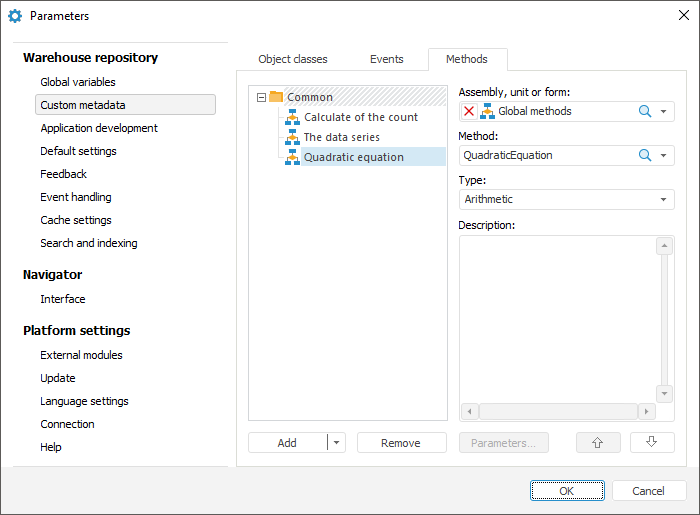Select Global variables in the sidebar
The image size is (700, 515).
78,82
